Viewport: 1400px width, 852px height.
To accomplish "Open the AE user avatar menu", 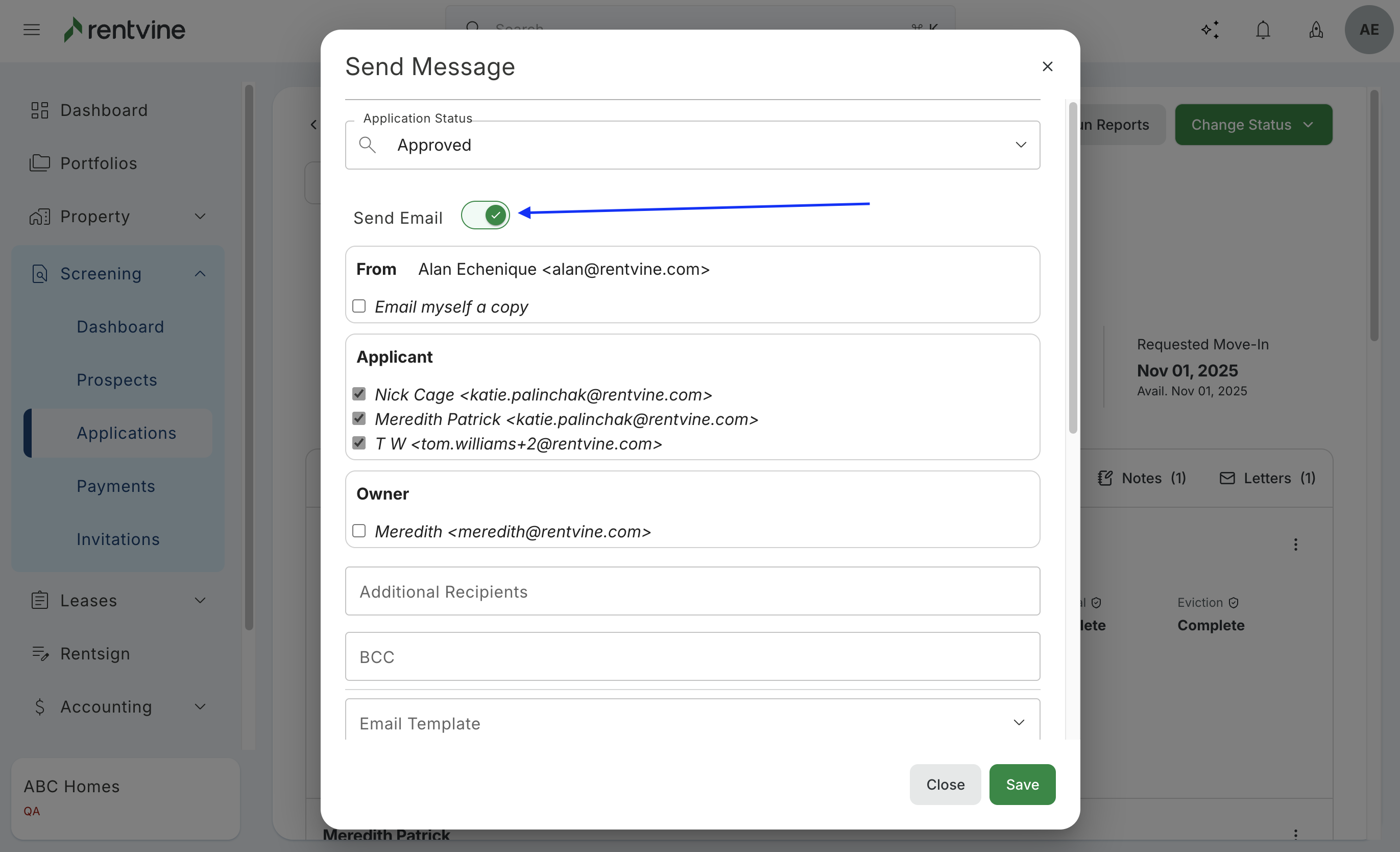I will tap(1368, 30).
